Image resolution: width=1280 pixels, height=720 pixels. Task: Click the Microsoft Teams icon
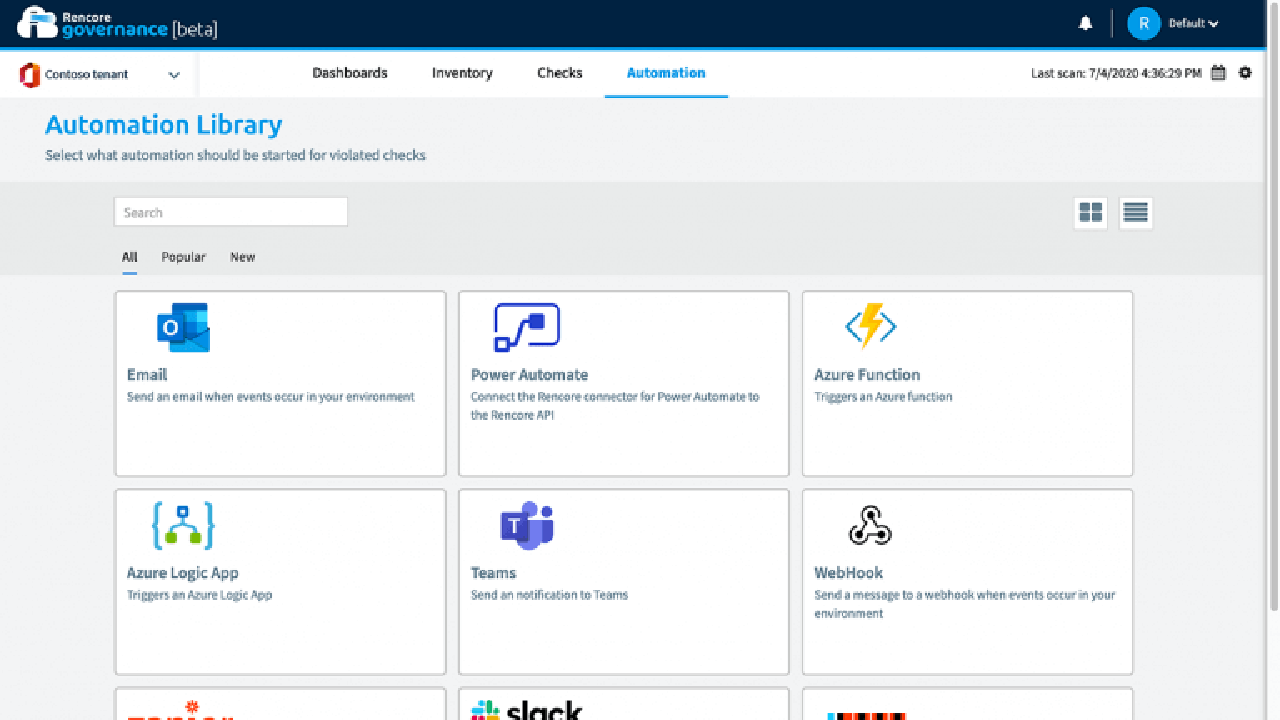tap(527, 525)
